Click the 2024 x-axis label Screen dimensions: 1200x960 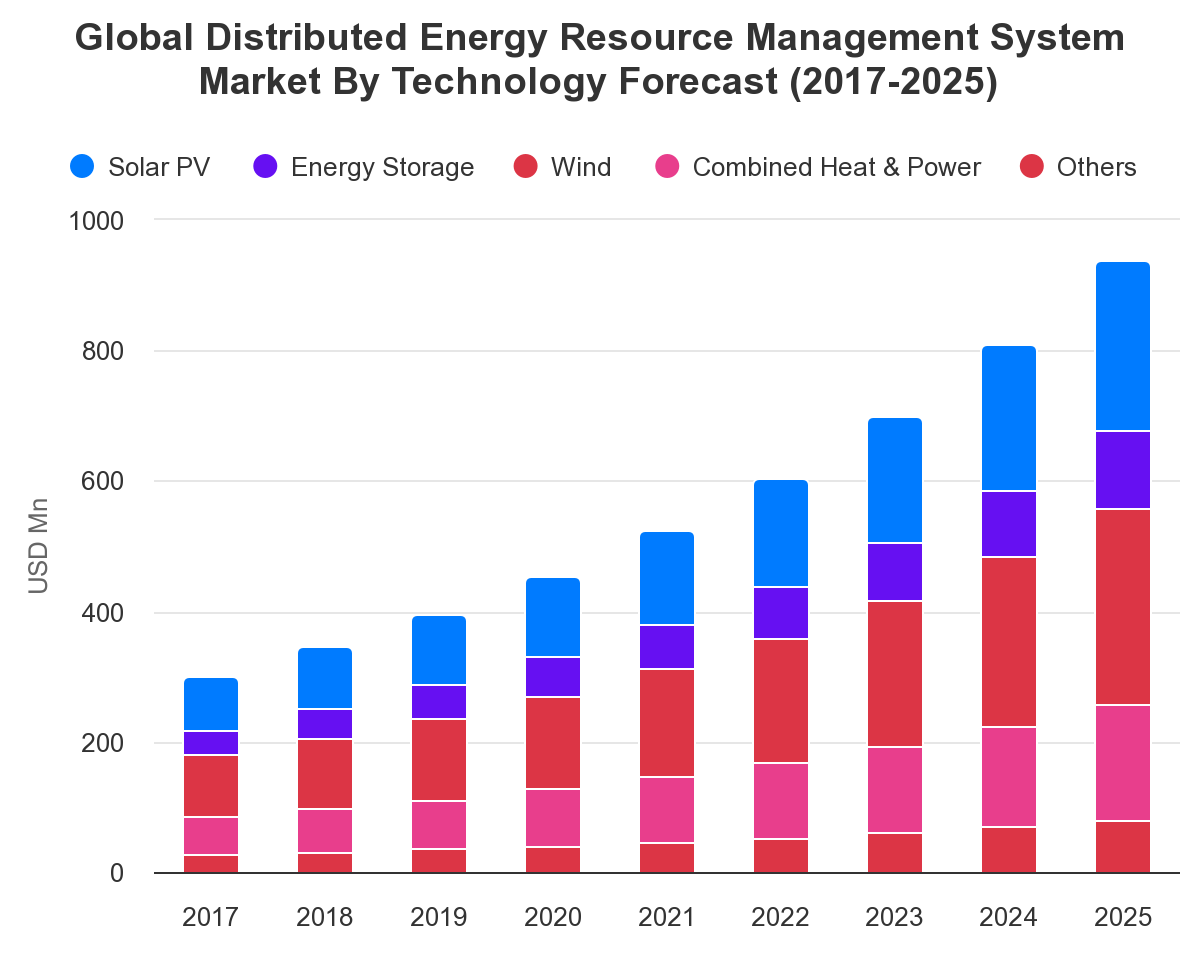point(1009,917)
